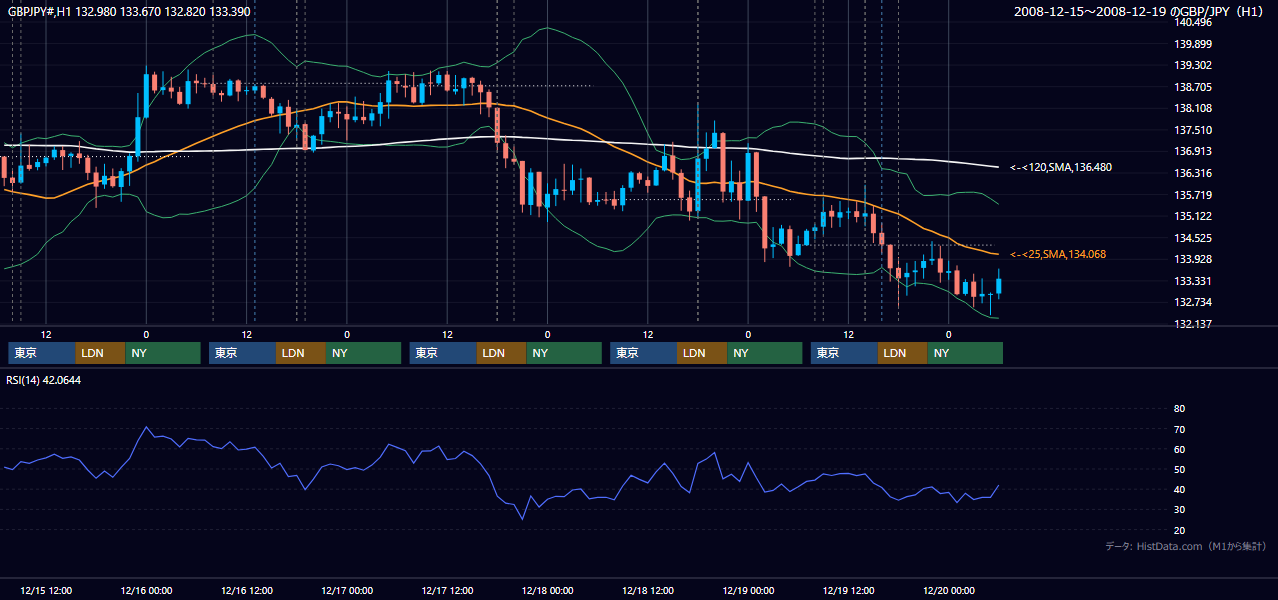Click the leftmost LDN session block
Viewport: 1278px width, 600px height.
(x=101, y=353)
